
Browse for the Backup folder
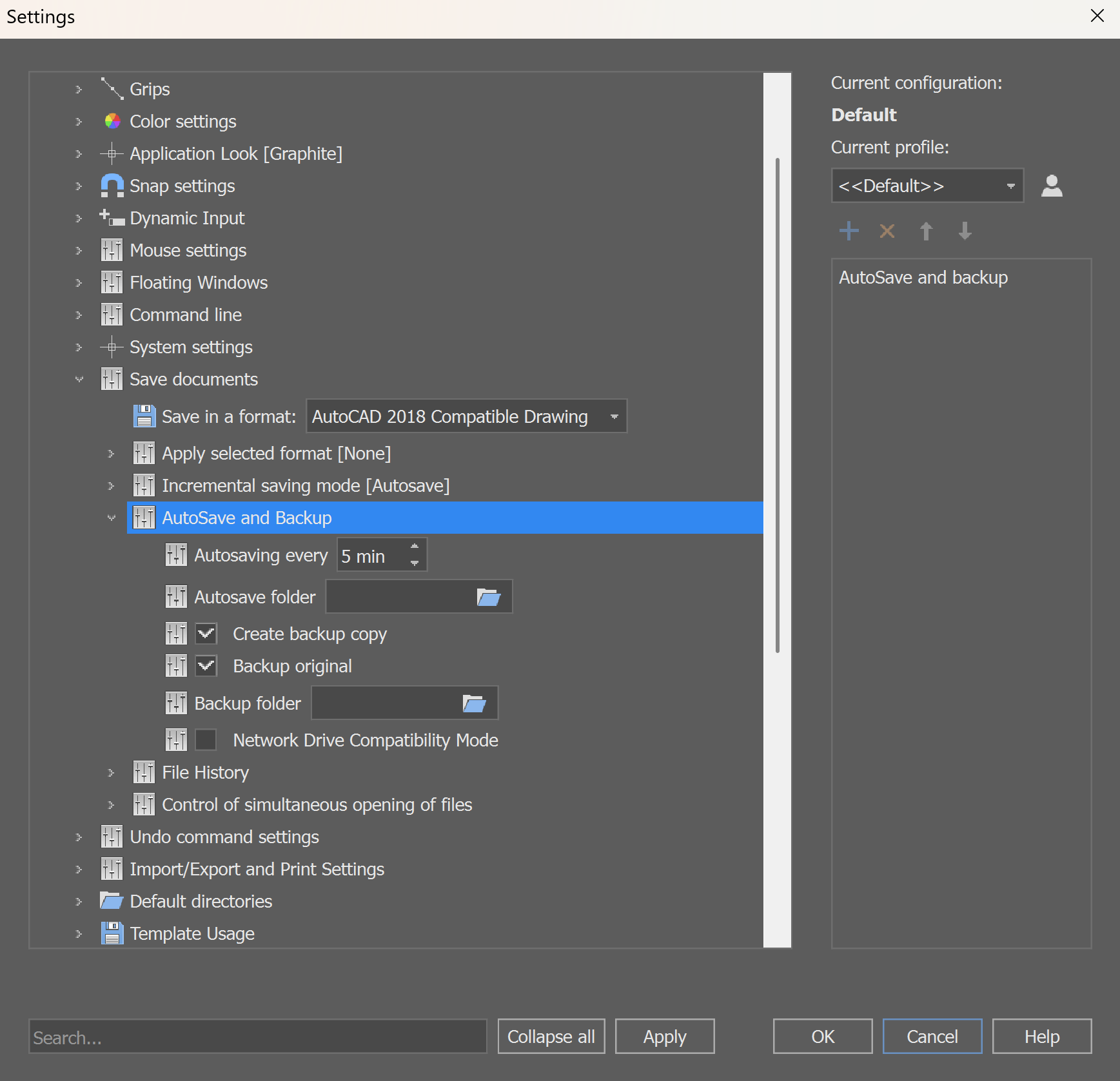475,703
